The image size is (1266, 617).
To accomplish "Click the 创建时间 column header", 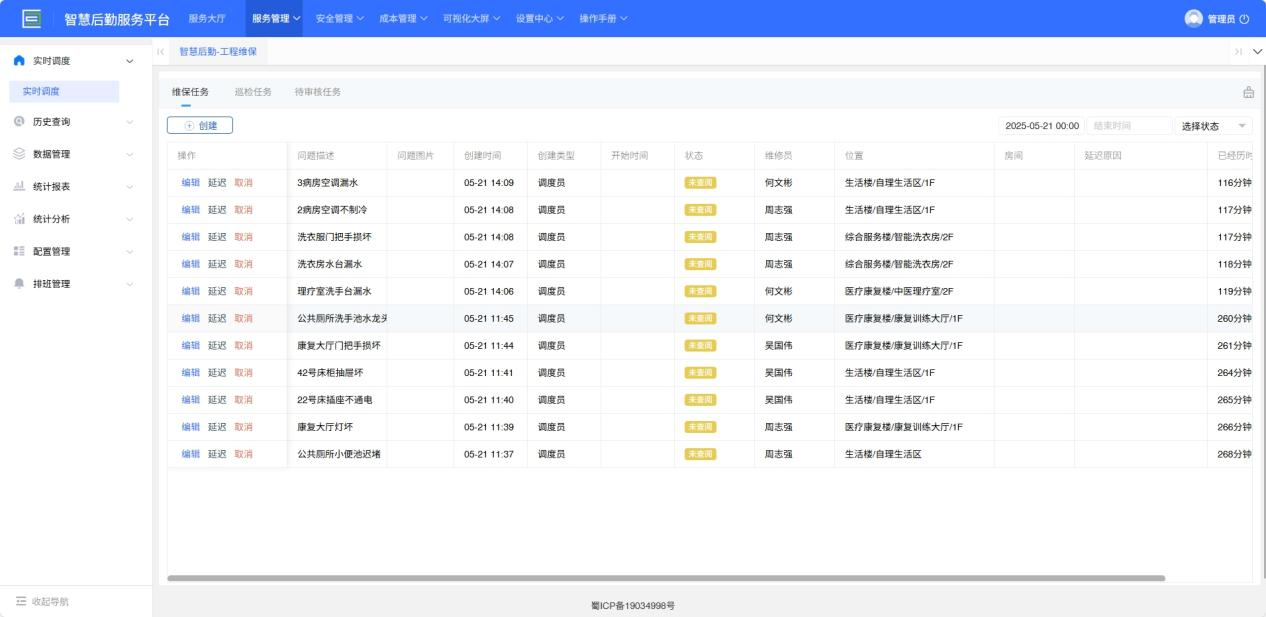I will pos(483,156).
